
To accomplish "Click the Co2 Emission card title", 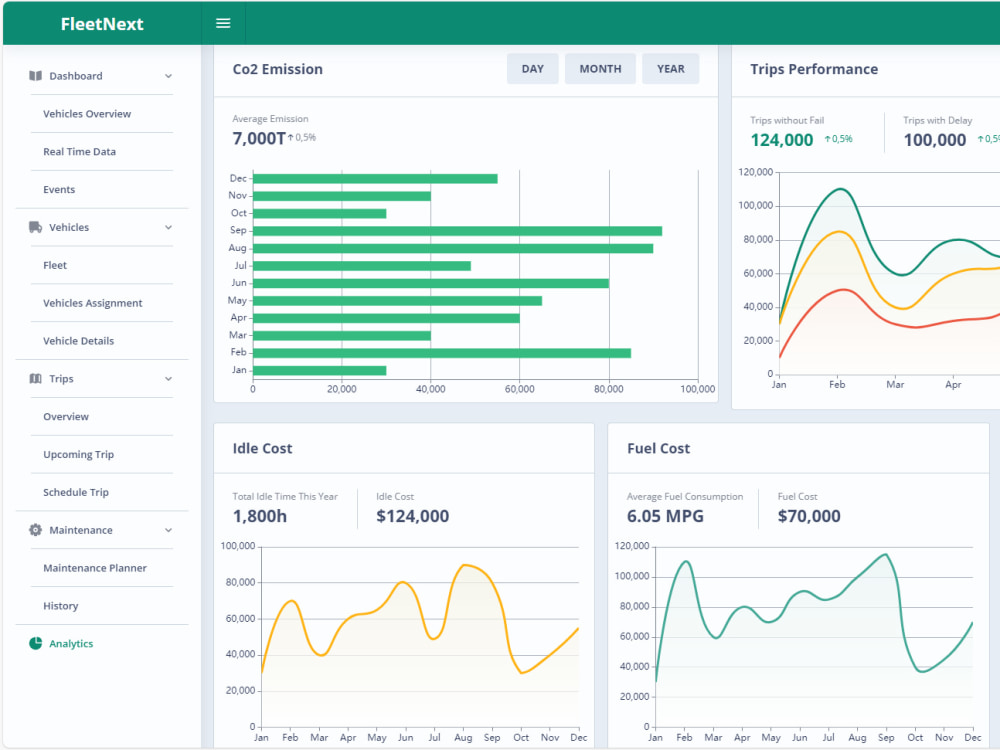I will pos(277,69).
